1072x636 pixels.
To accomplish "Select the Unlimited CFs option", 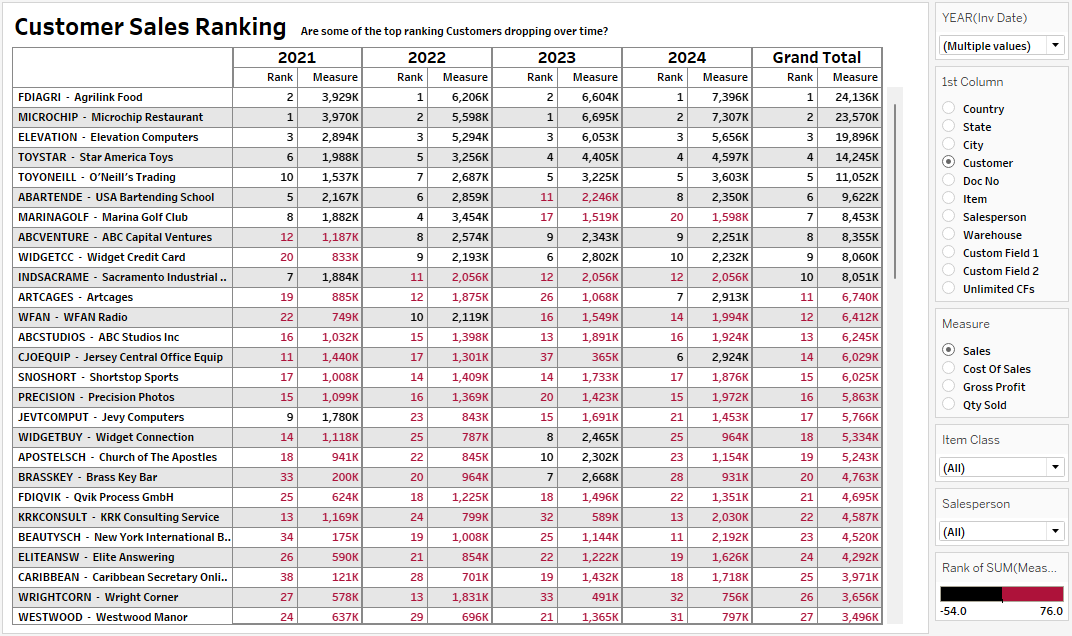I will 948,289.
